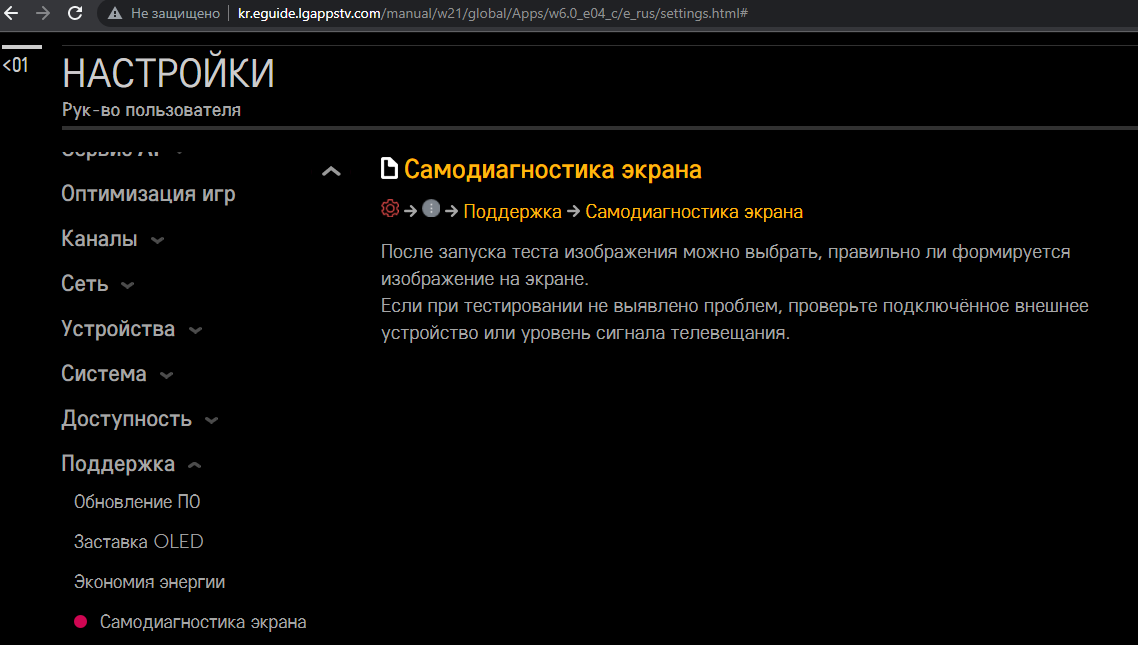Expand the Устройства section chevron
The height and width of the screenshot is (645, 1138).
195,330
